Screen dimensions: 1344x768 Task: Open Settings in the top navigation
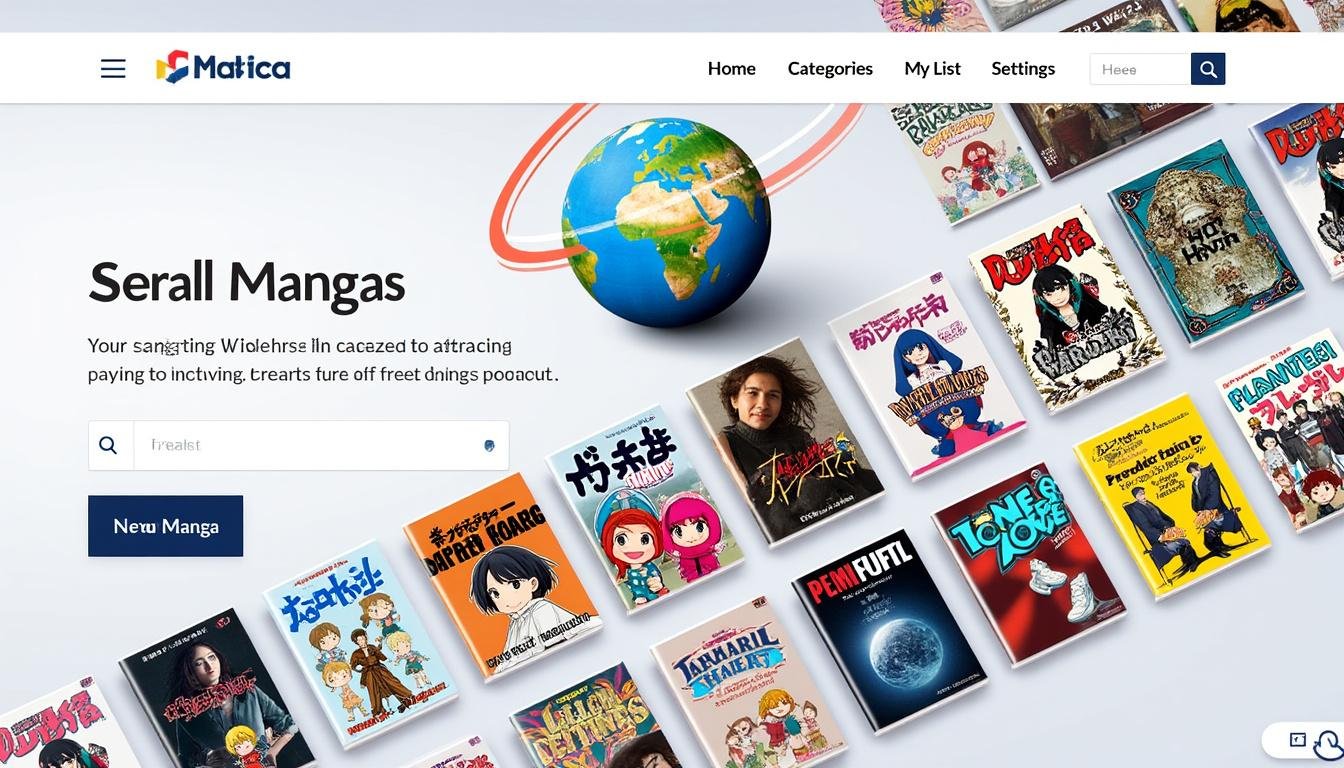[x=1023, y=69]
